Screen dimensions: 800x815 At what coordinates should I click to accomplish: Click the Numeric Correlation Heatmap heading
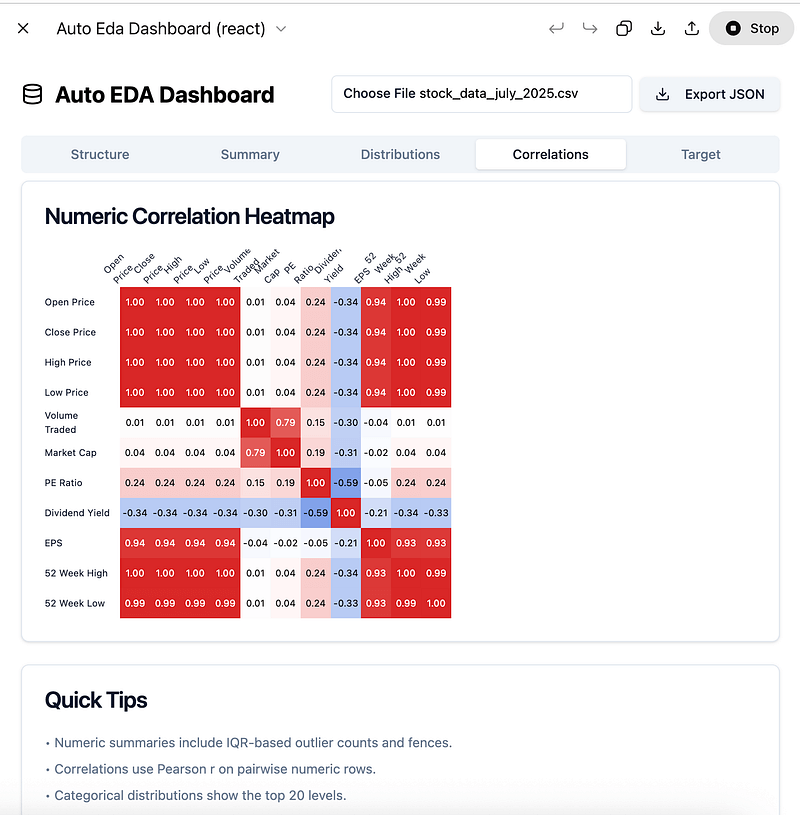pyautogui.click(x=190, y=216)
